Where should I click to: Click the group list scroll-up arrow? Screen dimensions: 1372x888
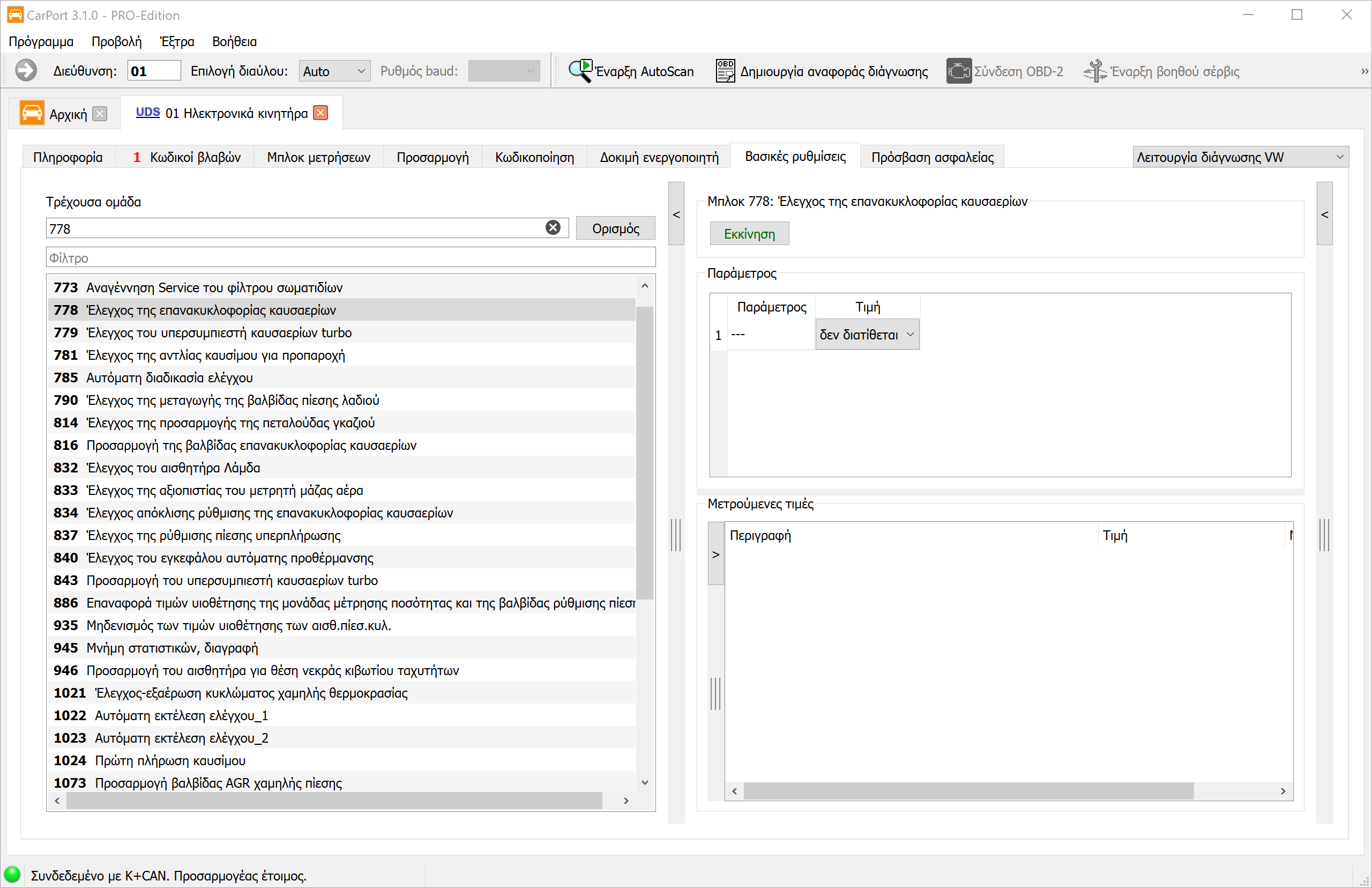(645, 286)
